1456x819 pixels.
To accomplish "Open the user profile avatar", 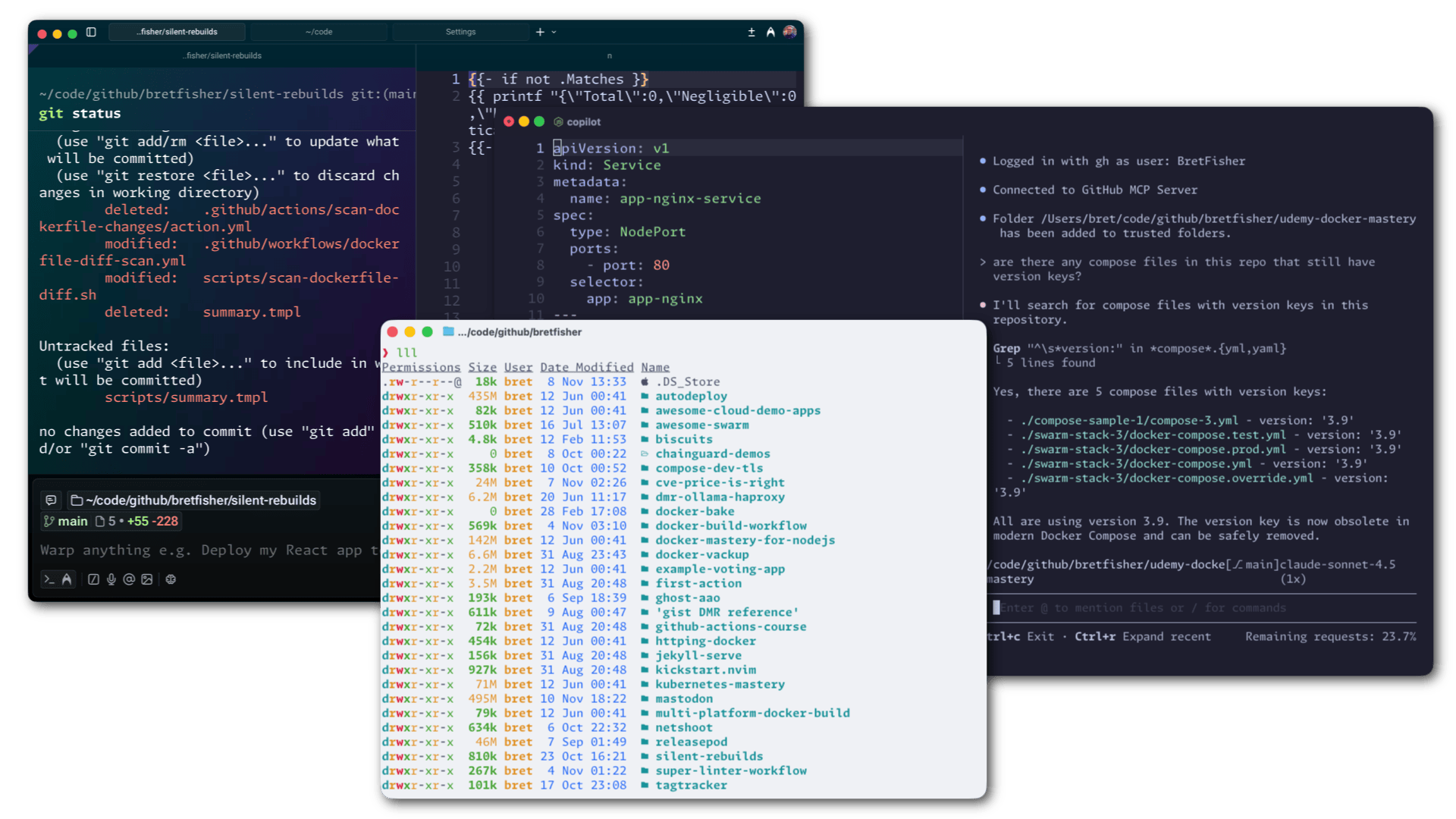I will point(789,32).
